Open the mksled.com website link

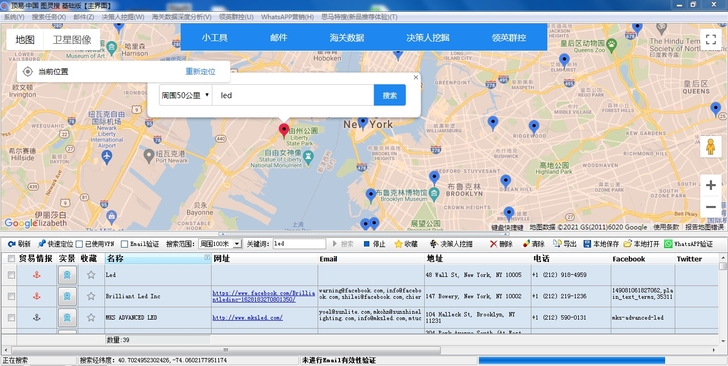tap(247, 318)
